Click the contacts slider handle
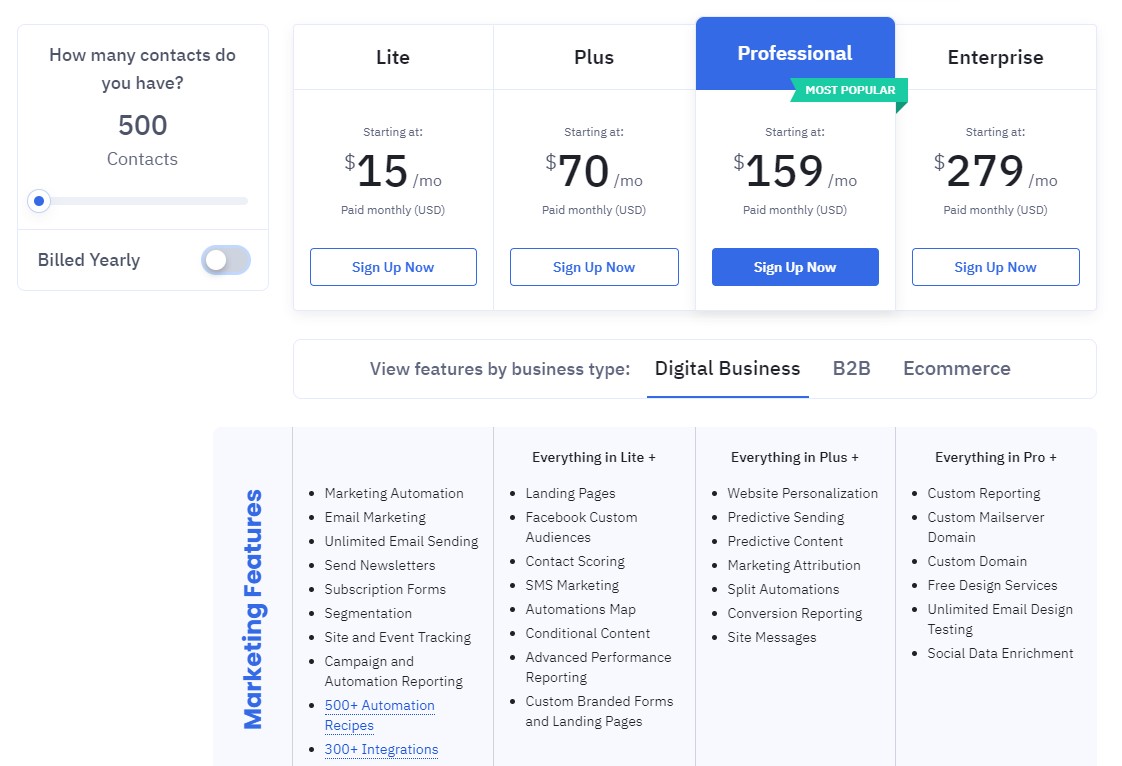Screen dimensions: 1122x766 coord(39,201)
